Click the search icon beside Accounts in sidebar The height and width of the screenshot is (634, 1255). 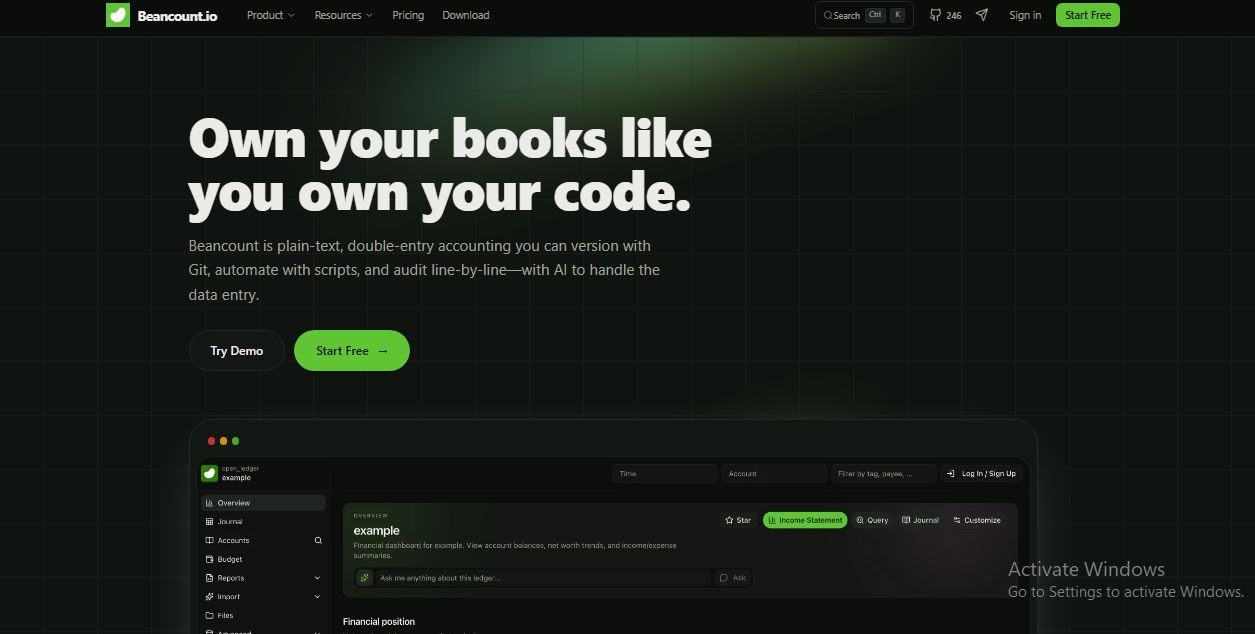pos(318,540)
